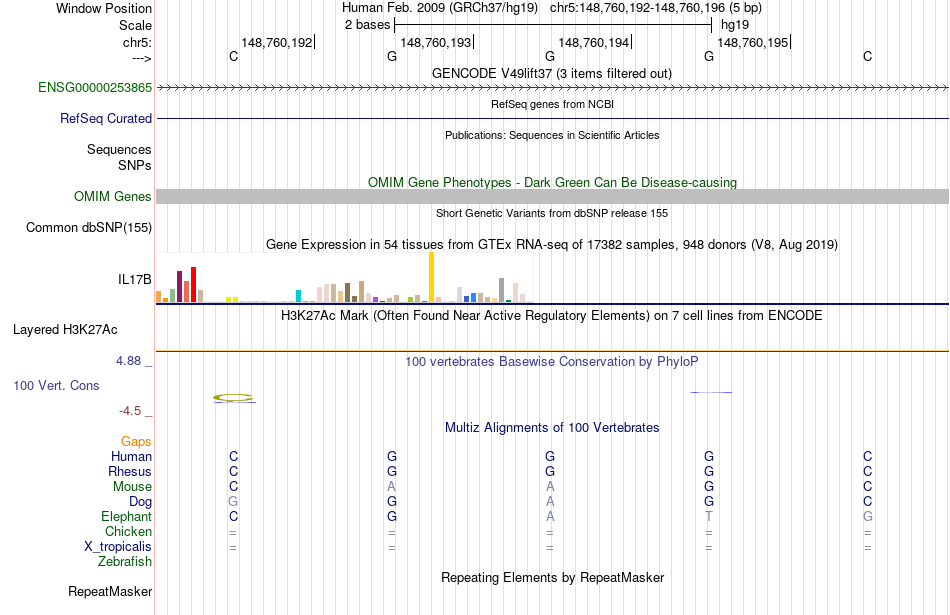This screenshot has height=615, width=950.
Task: Click the 148,760,192 position marker
Action: [277, 42]
